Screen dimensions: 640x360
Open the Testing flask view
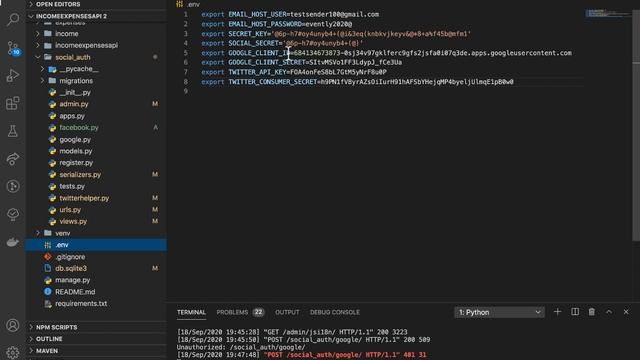(x=13, y=131)
